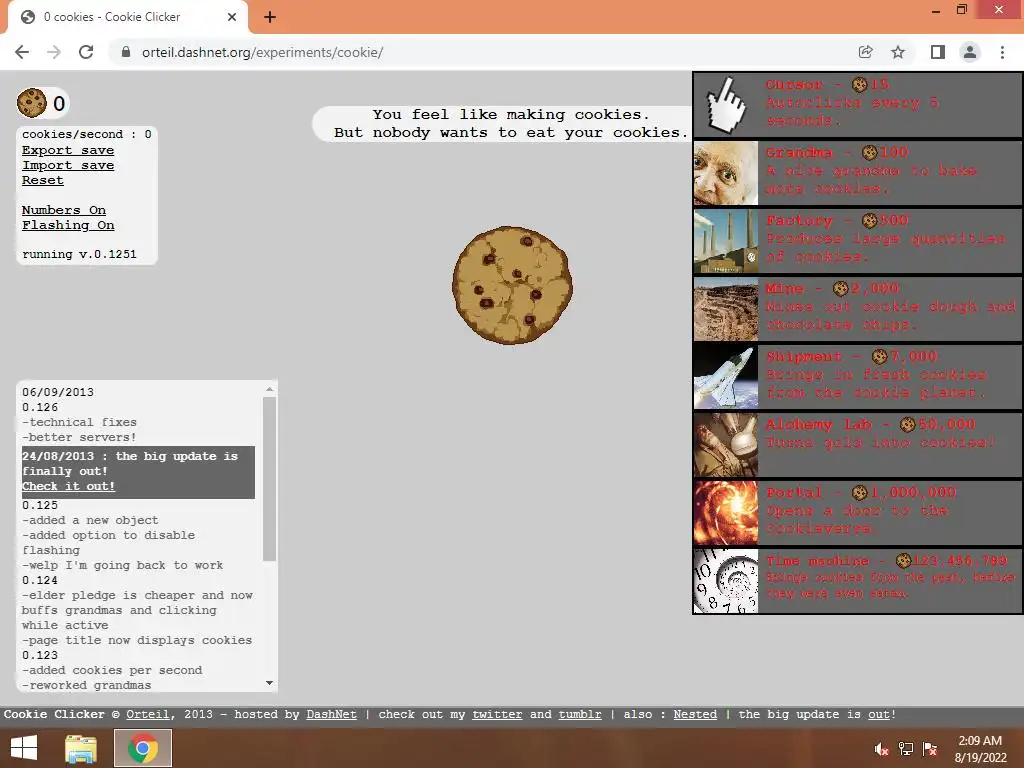Toggle the Numbers On option

63,210
